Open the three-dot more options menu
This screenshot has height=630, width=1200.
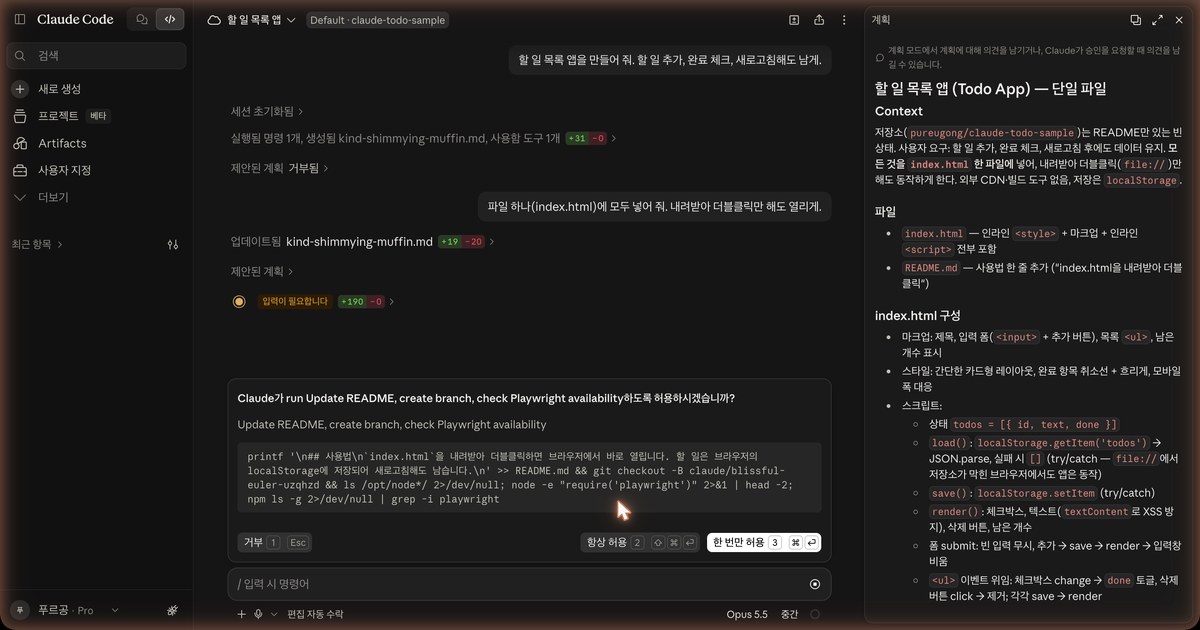(845, 19)
